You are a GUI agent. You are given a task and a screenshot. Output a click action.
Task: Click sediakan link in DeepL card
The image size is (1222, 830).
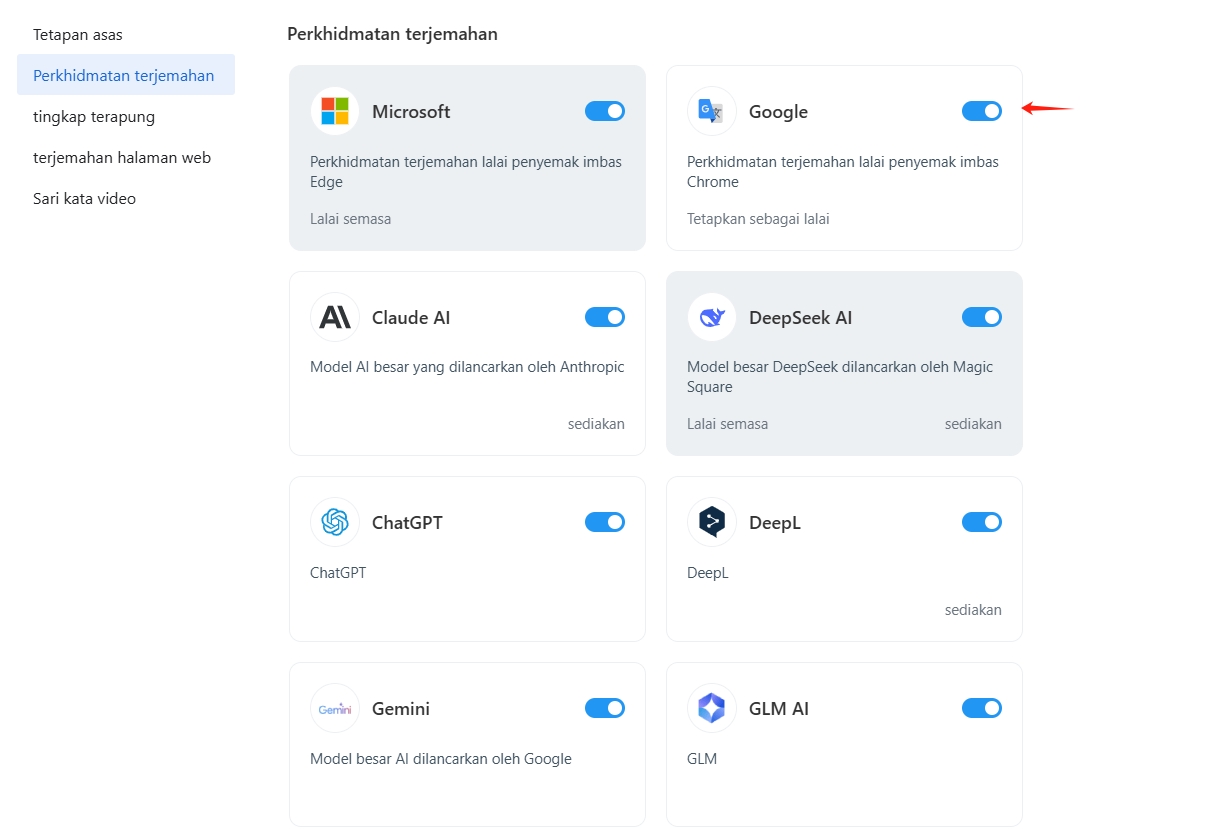[973, 609]
